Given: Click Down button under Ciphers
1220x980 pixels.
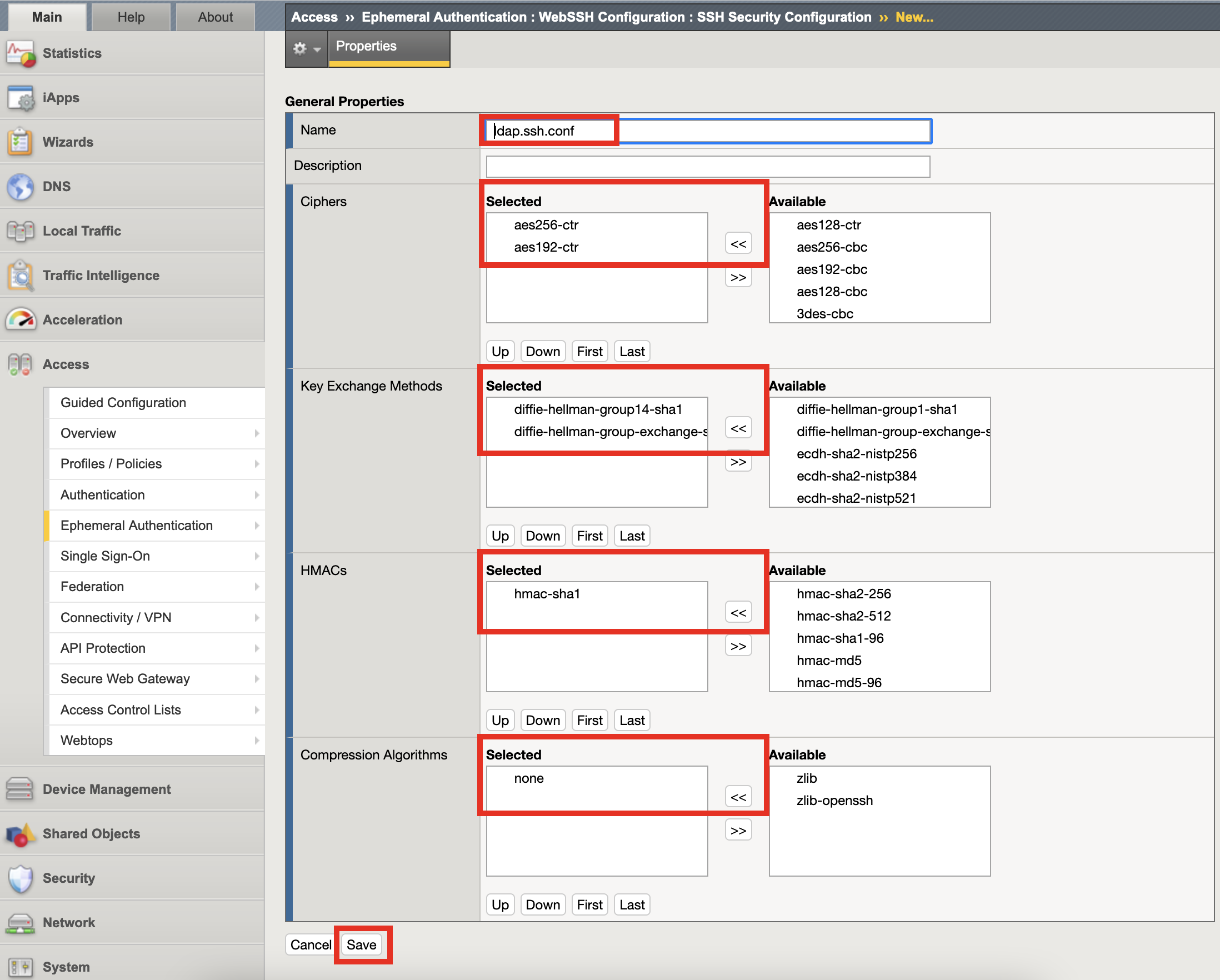Looking at the screenshot, I should [543, 351].
